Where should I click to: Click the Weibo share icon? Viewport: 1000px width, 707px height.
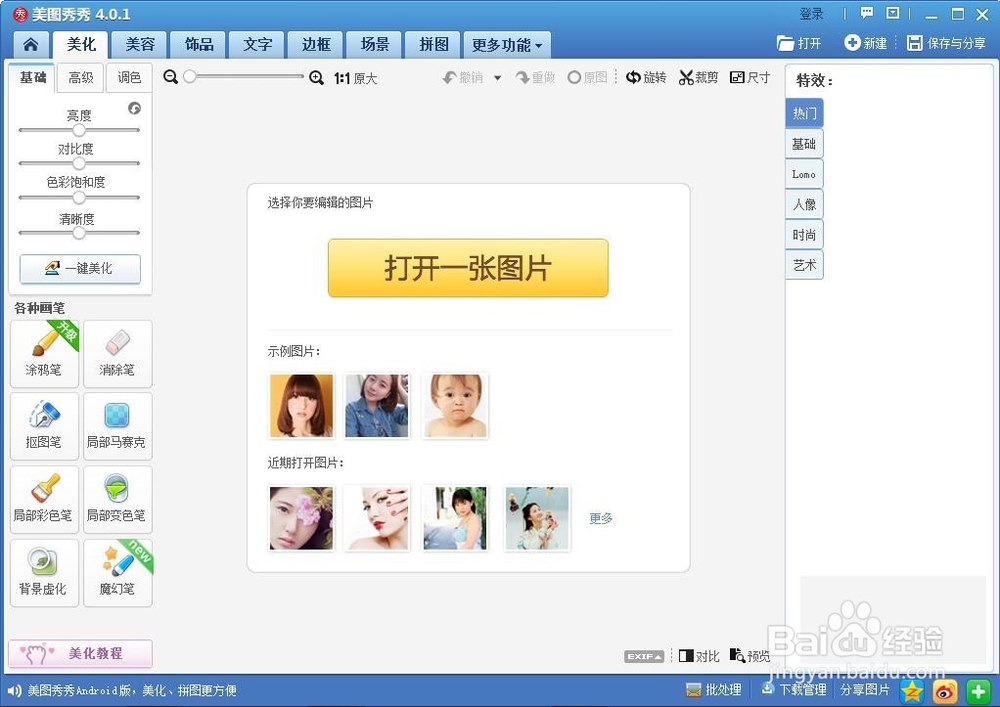[x=945, y=690]
